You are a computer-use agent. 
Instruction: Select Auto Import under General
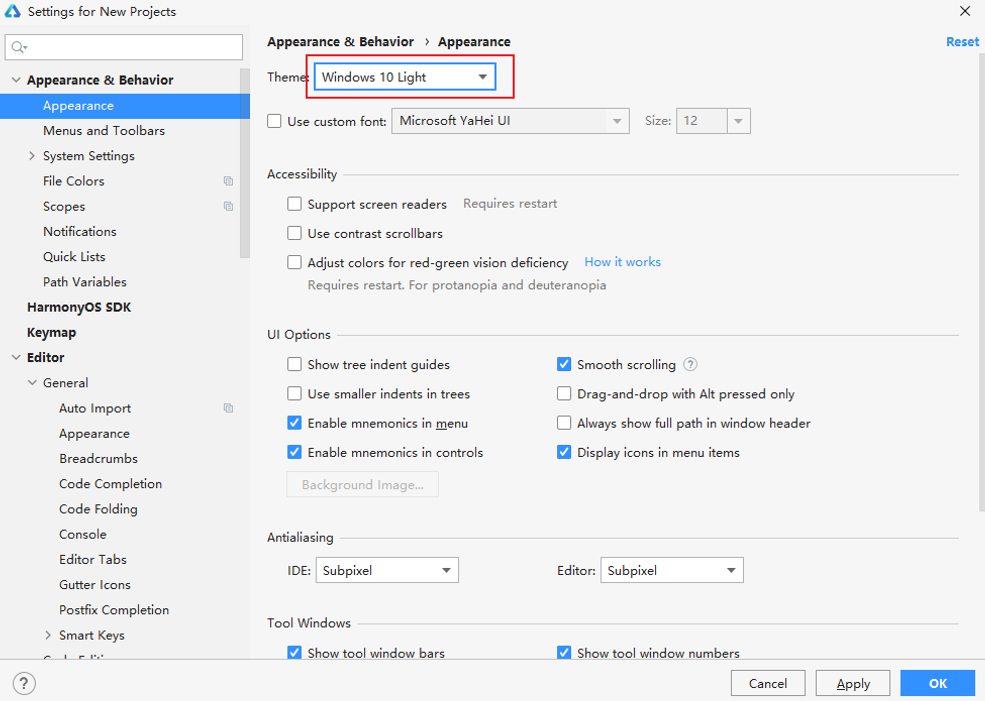(x=95, y=408)
